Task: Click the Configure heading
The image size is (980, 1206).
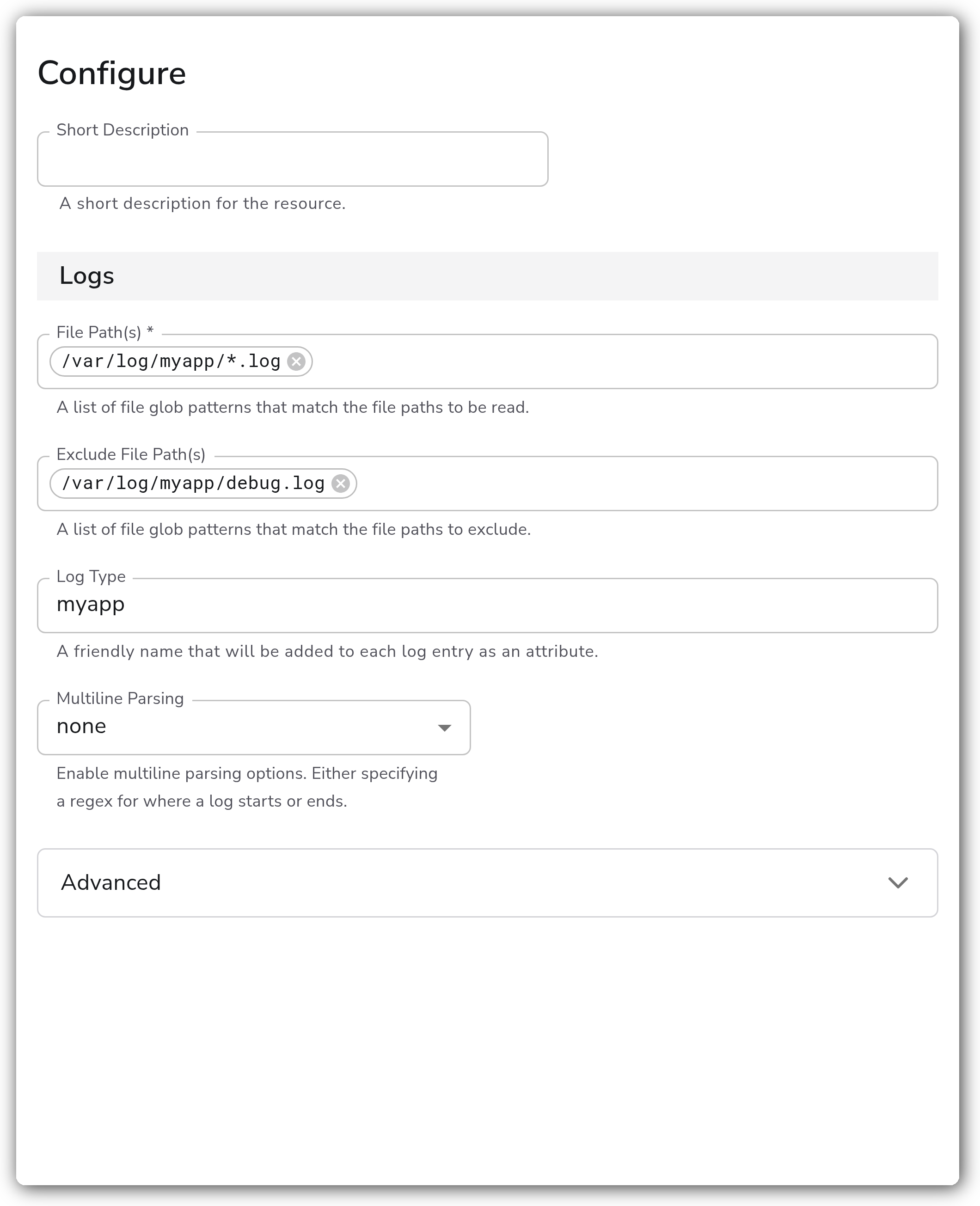Action: [x=112, y=73]
